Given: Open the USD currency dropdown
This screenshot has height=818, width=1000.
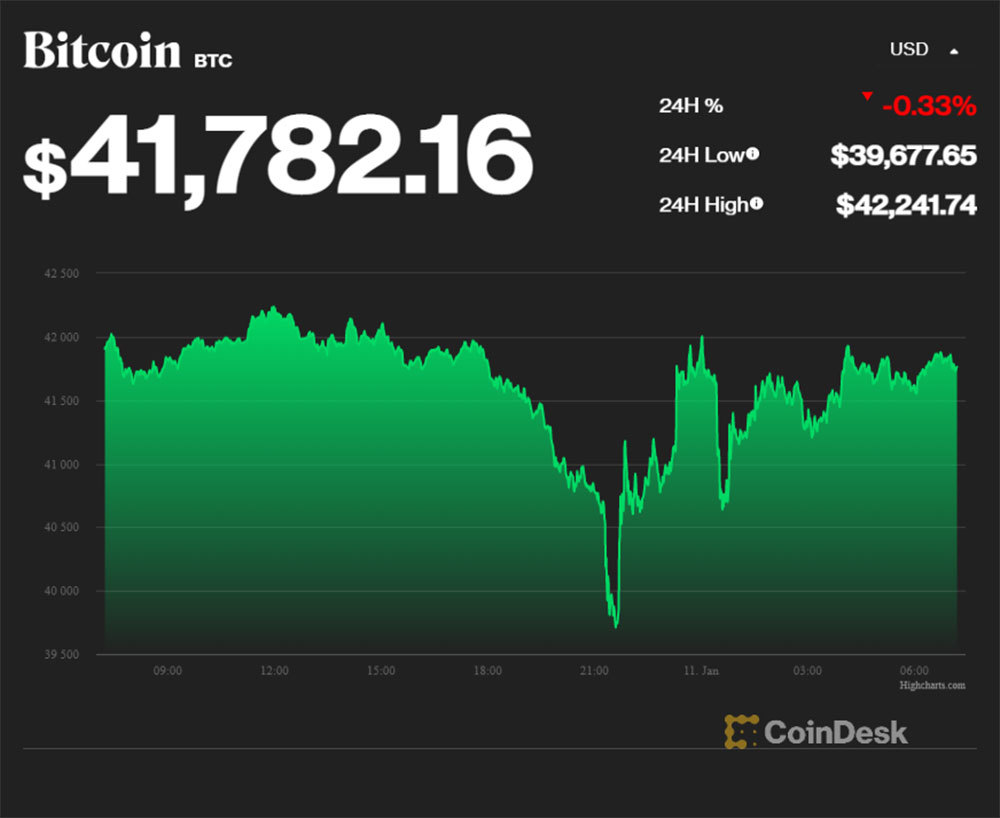Looking at the screenshot, I should [923, 50].
